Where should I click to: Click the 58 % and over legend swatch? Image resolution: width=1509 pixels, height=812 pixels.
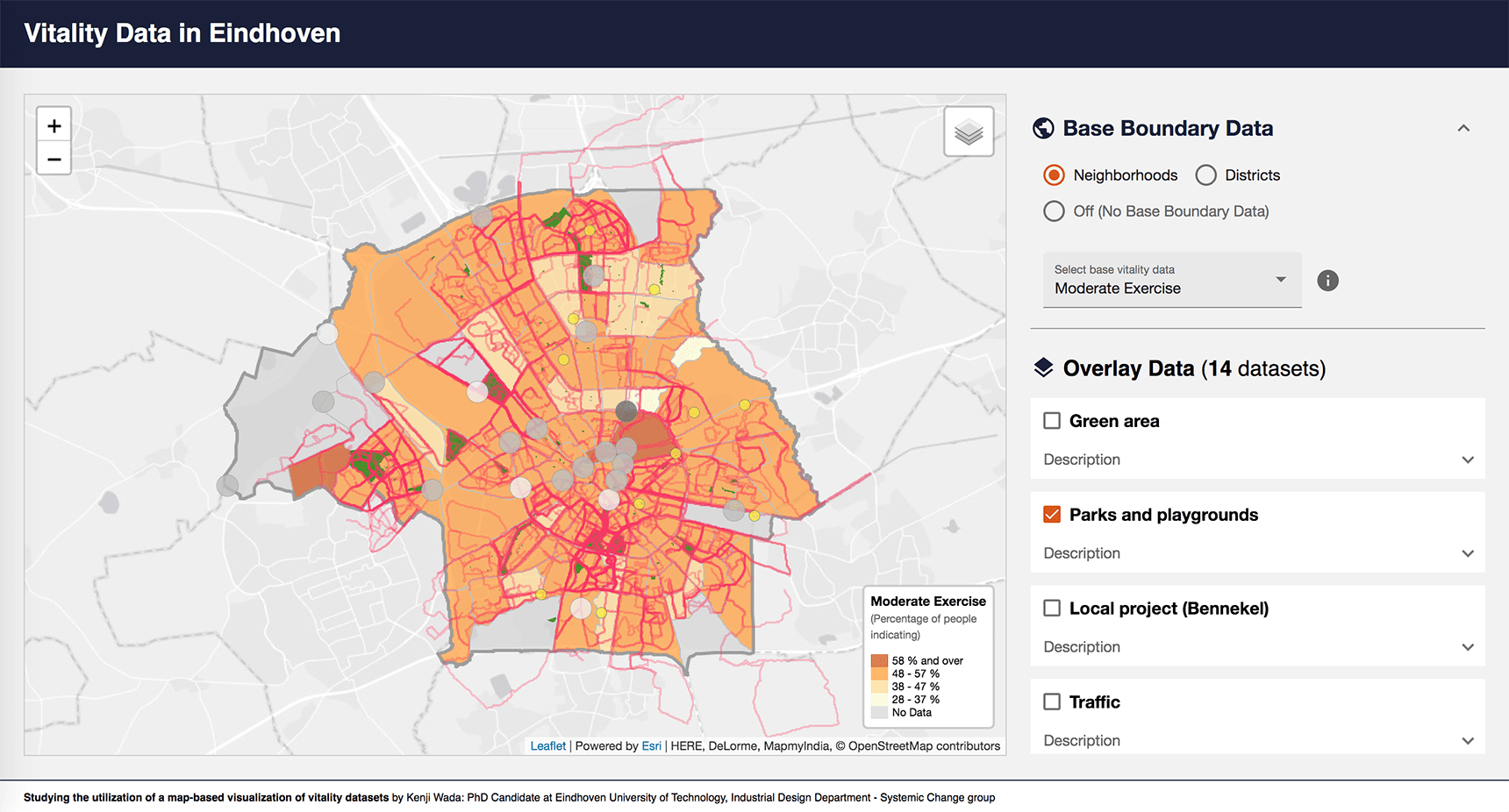click(x=879, y=661)
